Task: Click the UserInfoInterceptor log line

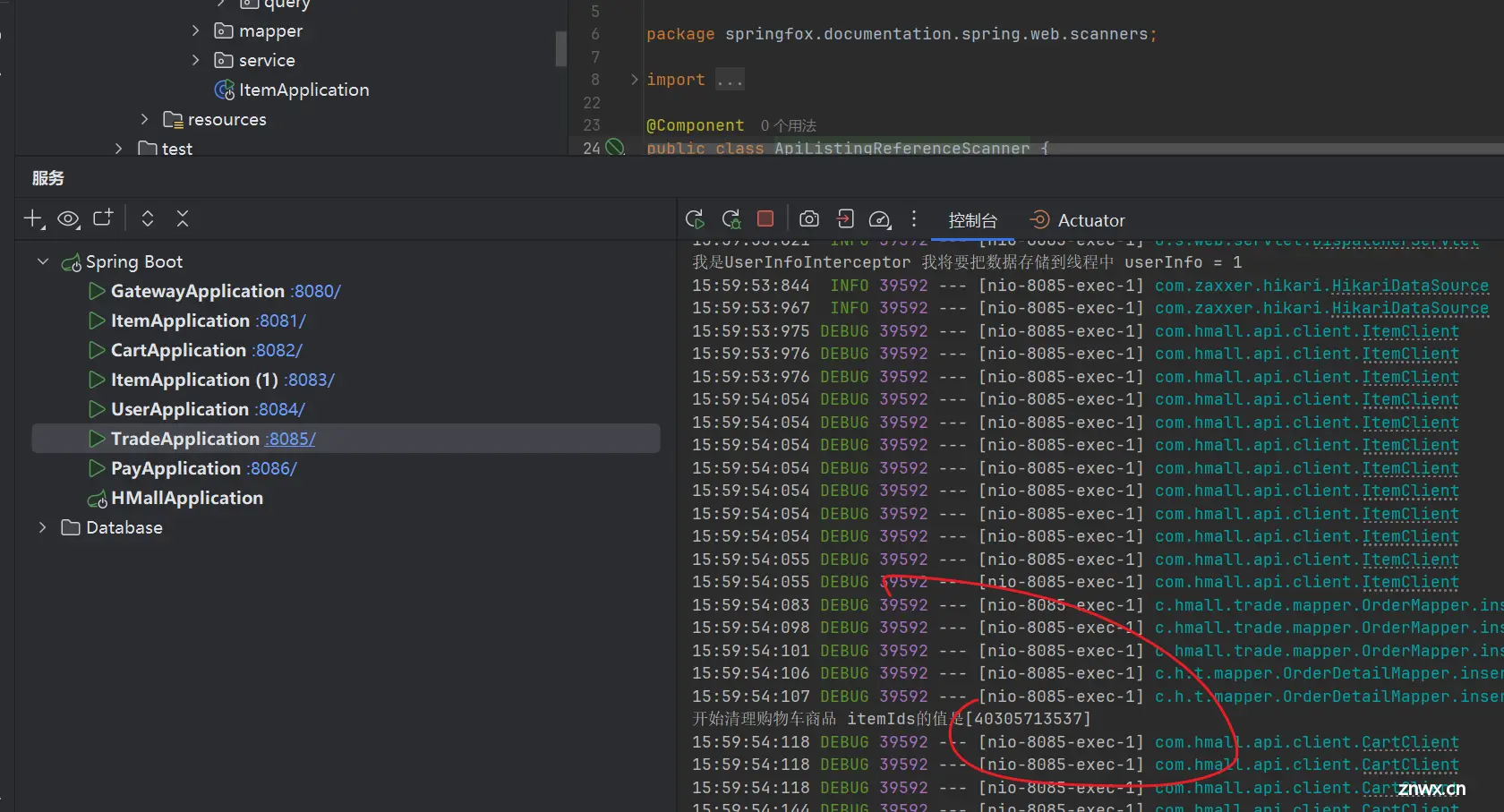Action: pos(967,262)
